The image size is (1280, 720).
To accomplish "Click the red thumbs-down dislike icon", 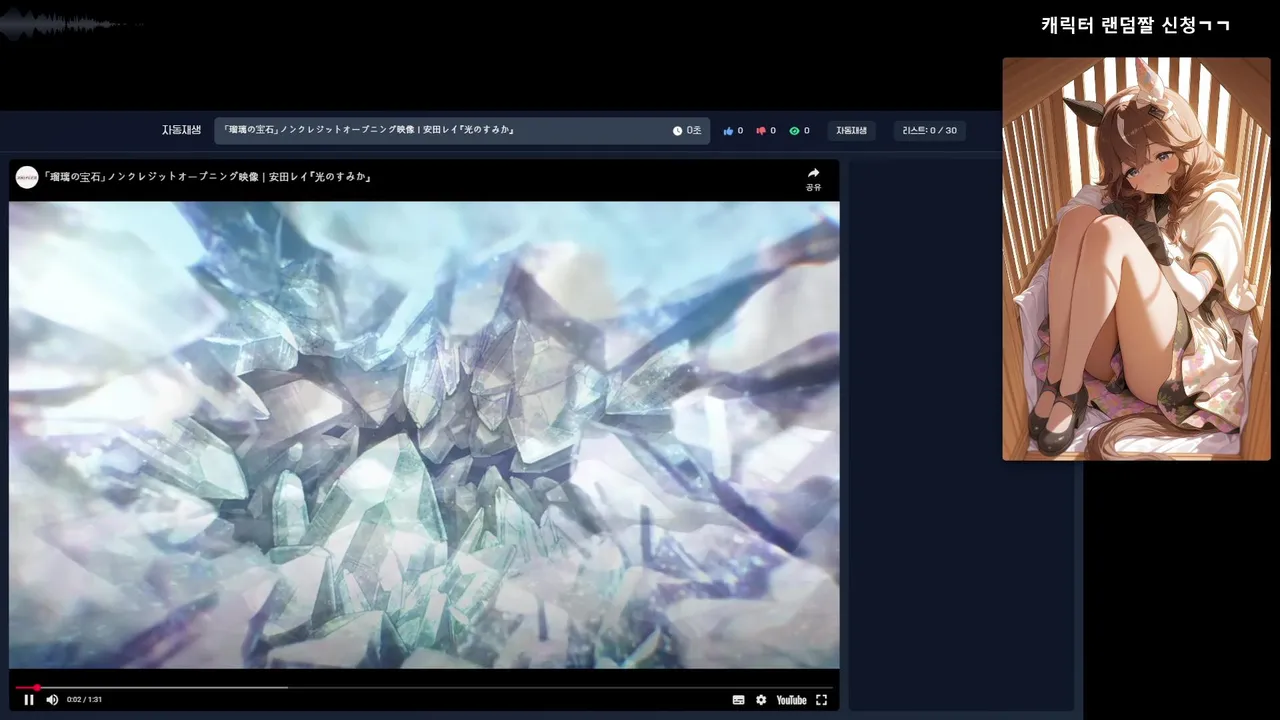I will point(761,131).
